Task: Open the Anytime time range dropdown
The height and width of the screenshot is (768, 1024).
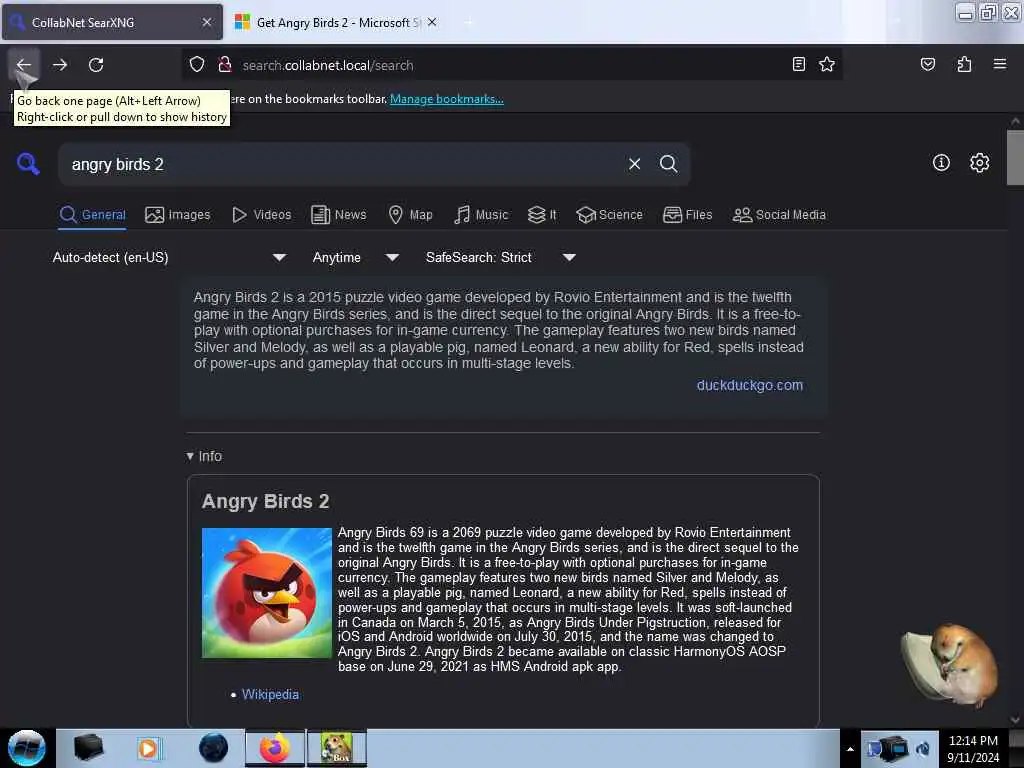Action: [x=355, y=257]
